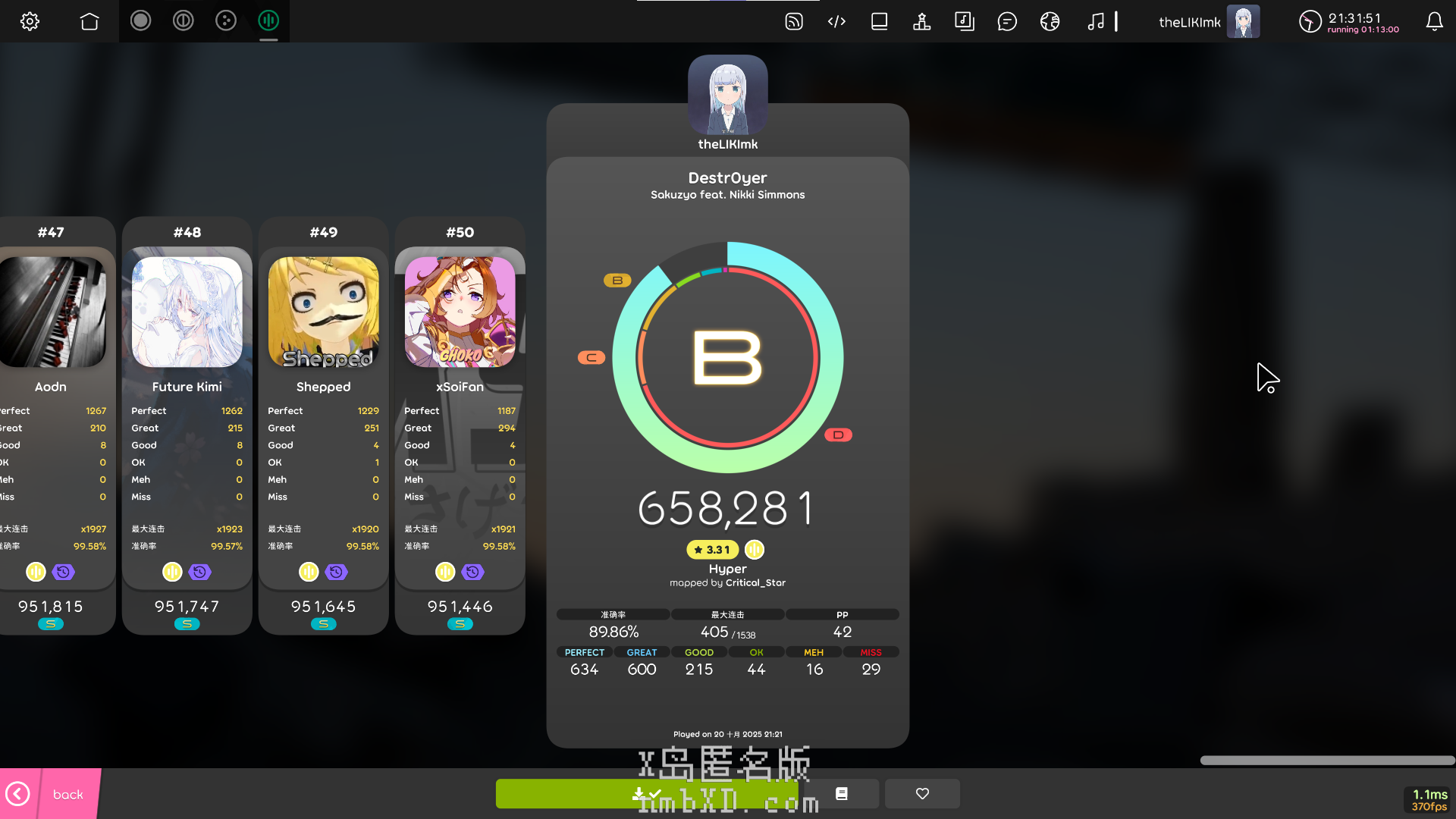Switch to taiko ruleset icon
The image size is (1456, 819).
183,20
